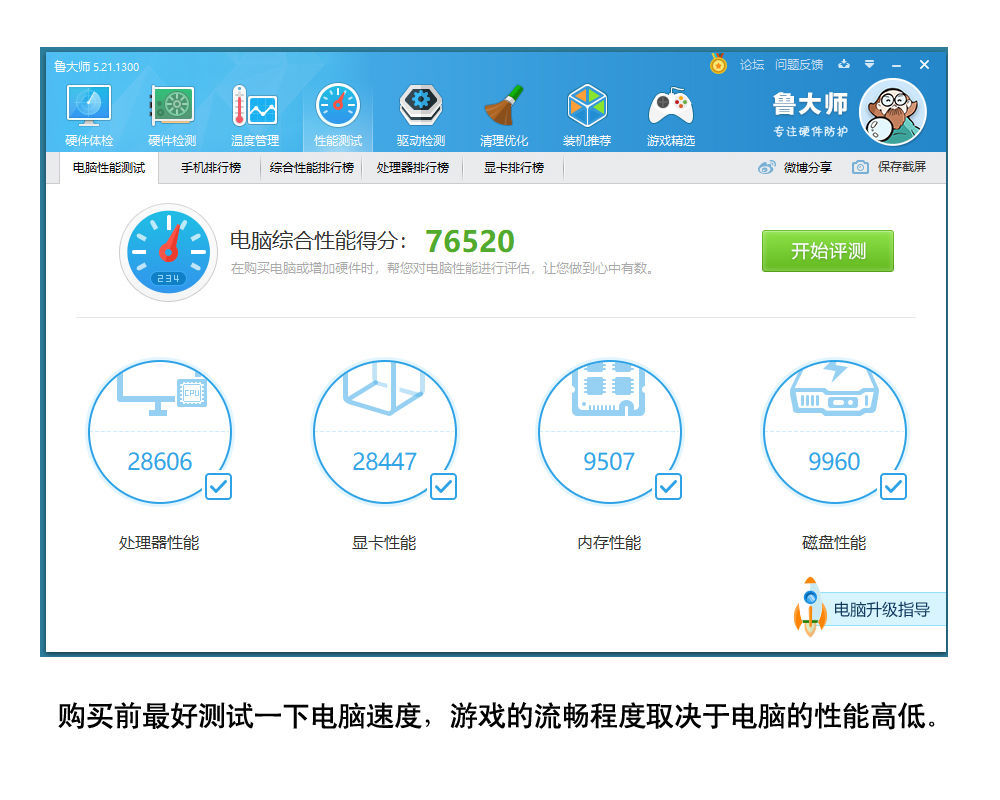Click 保存截屏 save screenshot link

pyautogui.click(x=902, y=167)
